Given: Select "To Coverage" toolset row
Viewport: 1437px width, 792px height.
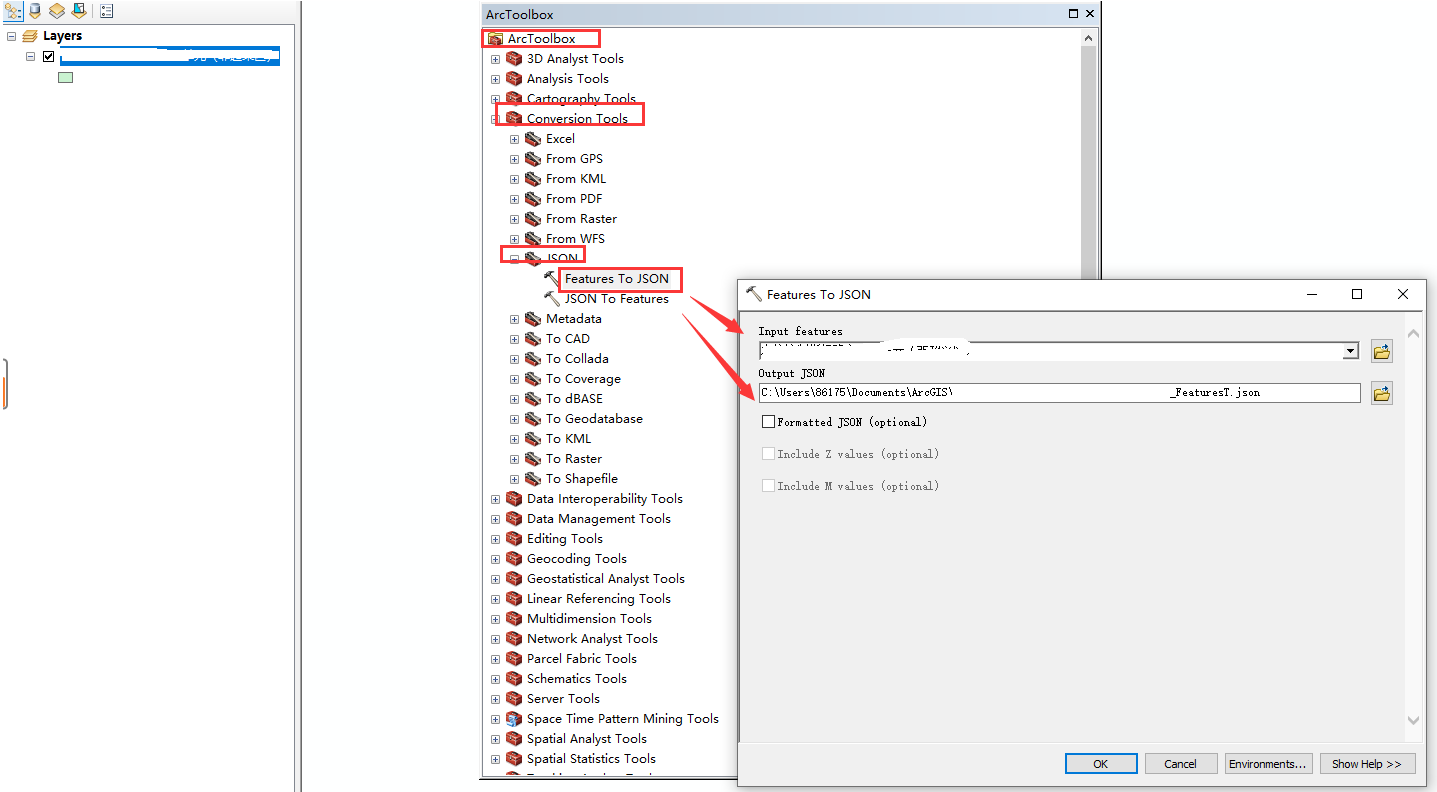Looking at the screenshot, I should click(583, 379).
